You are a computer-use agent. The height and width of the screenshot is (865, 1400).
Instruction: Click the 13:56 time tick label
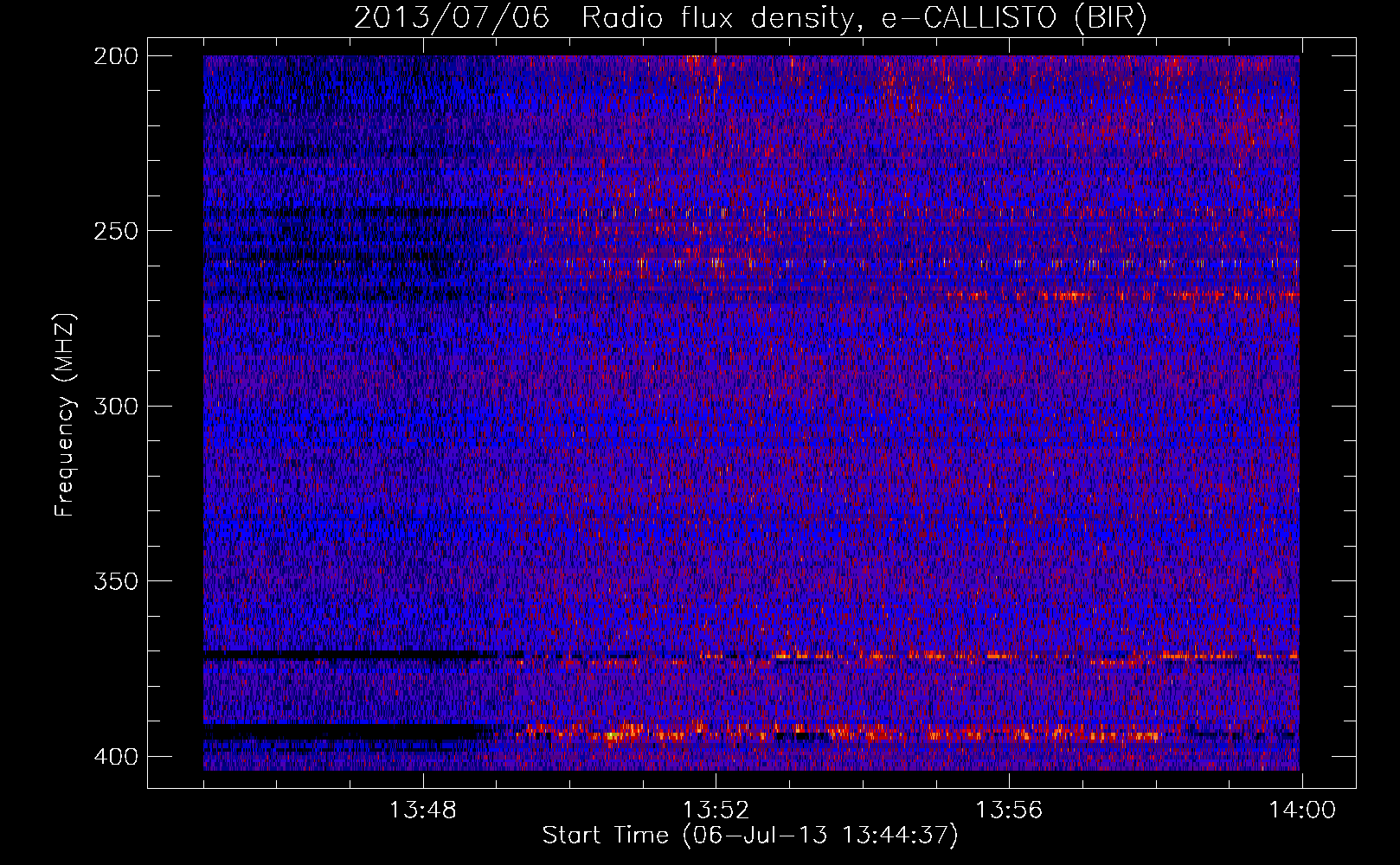(1009, 811)
